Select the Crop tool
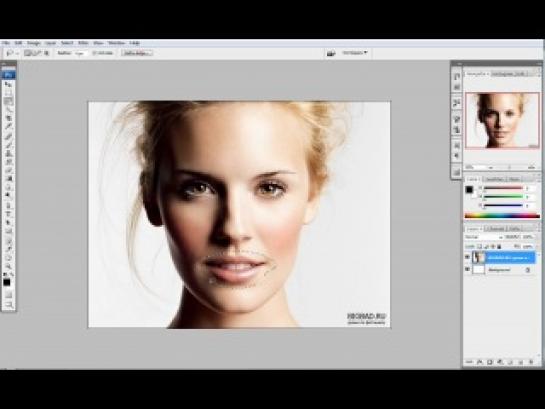This screenshot has width=545, height=409. 8,118
